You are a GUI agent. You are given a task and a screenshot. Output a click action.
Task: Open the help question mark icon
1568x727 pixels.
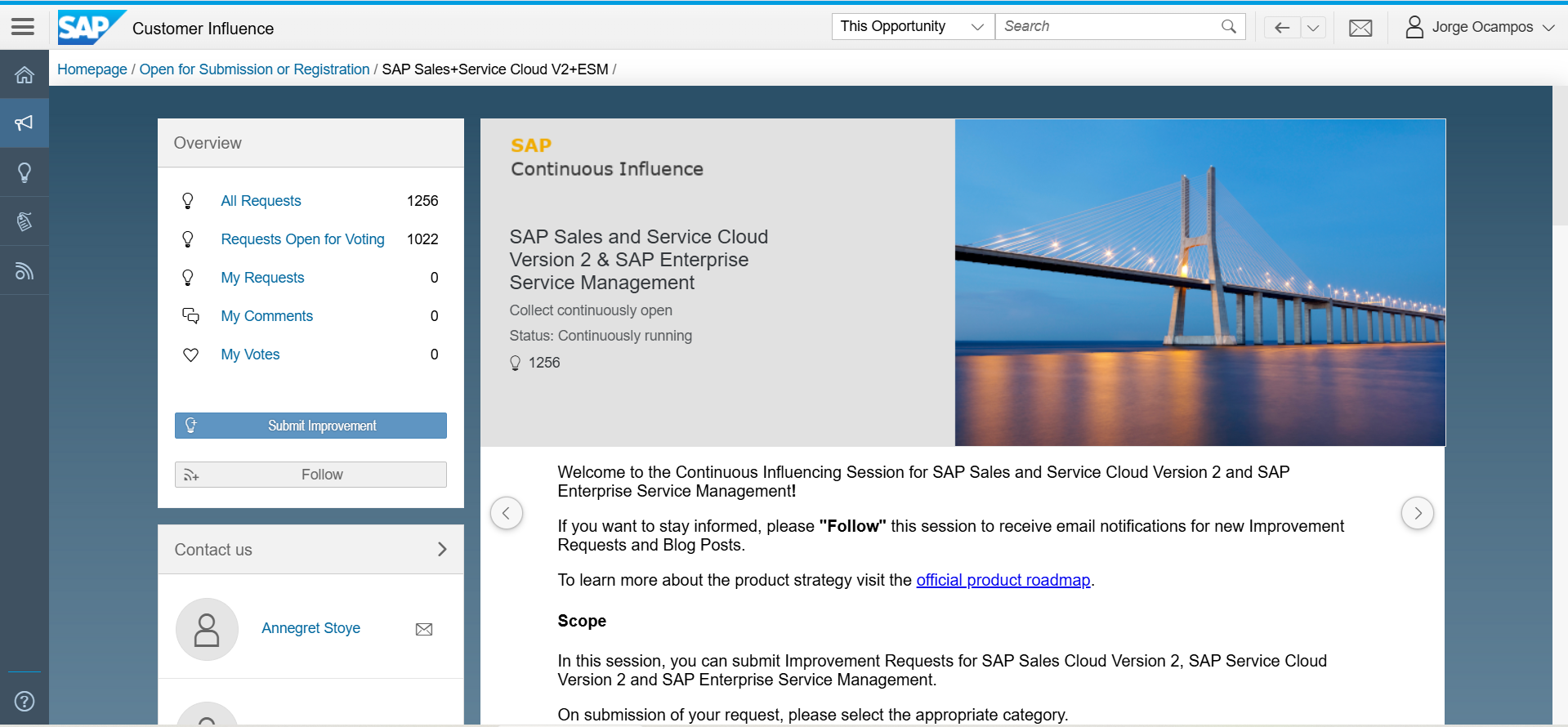[25, 701]
